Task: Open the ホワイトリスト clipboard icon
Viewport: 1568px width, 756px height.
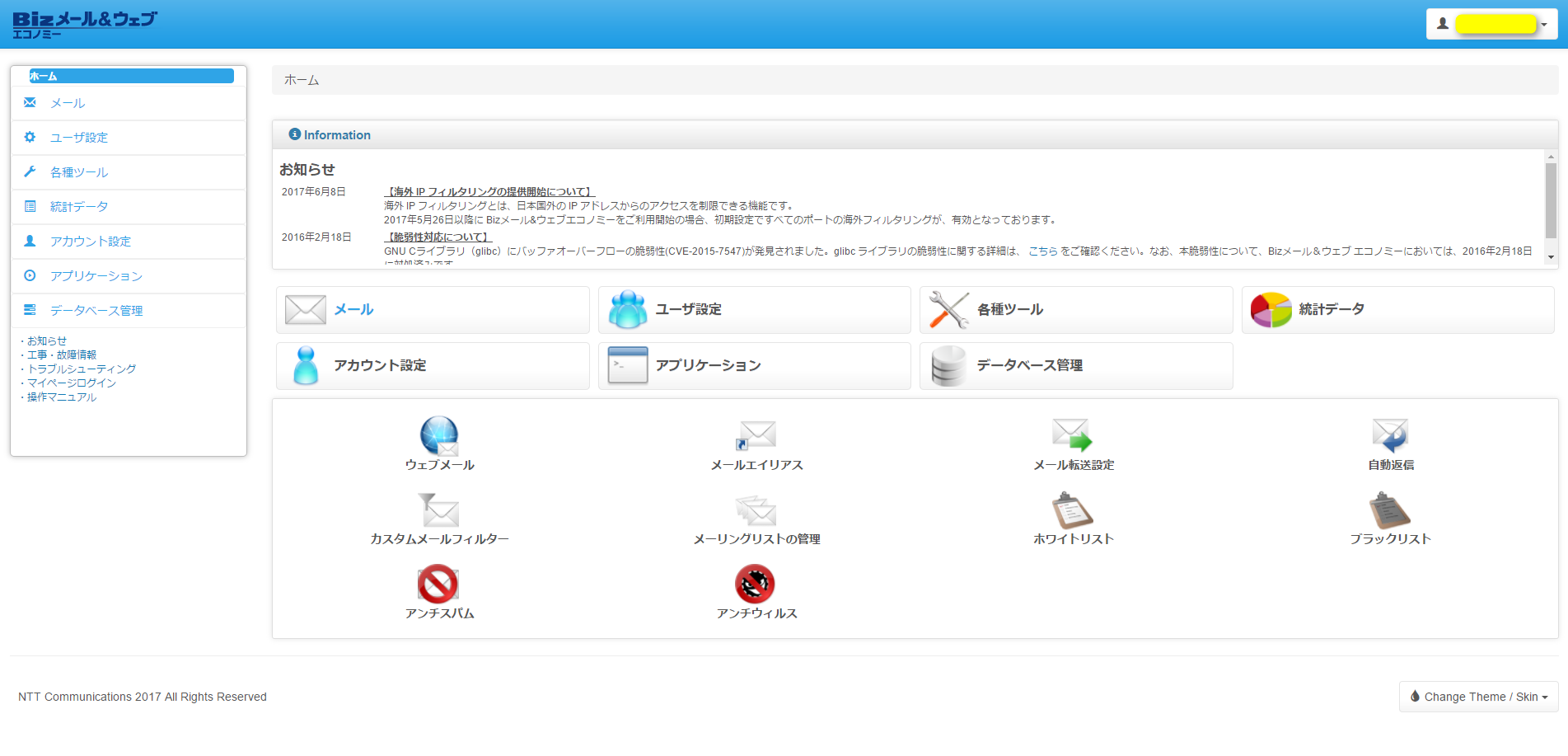Action: (1073, 510)
